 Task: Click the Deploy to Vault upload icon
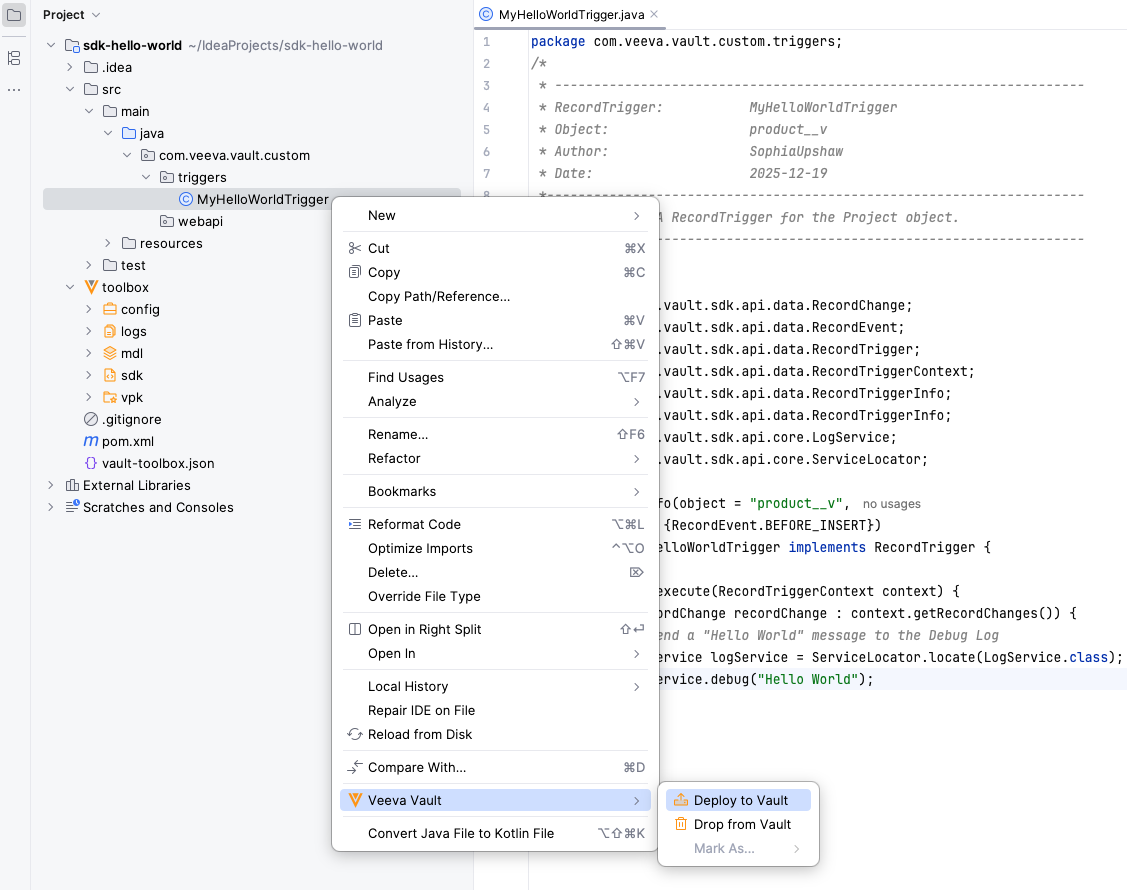681,800
